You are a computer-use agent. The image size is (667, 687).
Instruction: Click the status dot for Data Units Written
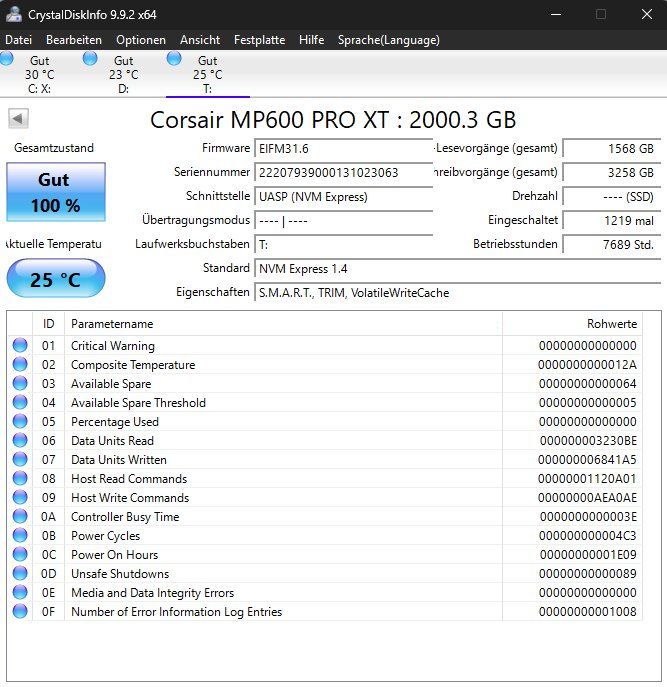coord(20,459)
